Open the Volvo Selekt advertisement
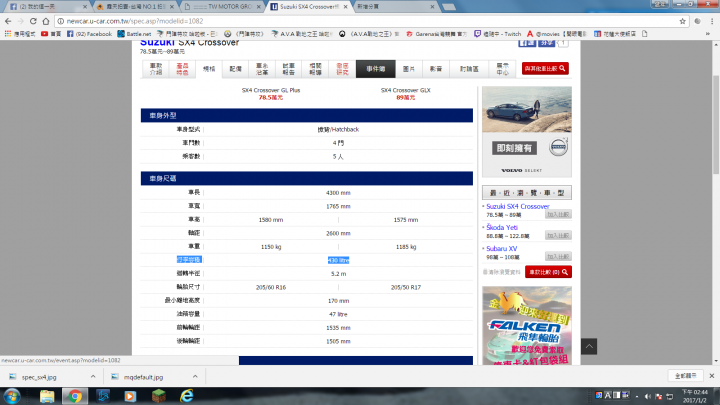Screen dimensions: 720x405 pos(527,131)
